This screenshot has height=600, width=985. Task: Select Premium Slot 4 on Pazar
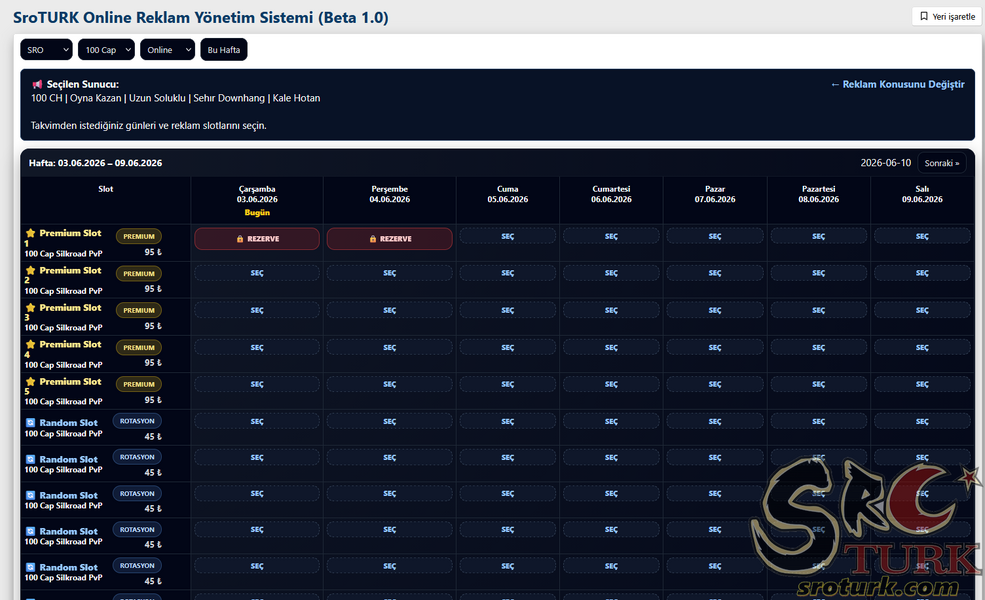click(715, 347)
